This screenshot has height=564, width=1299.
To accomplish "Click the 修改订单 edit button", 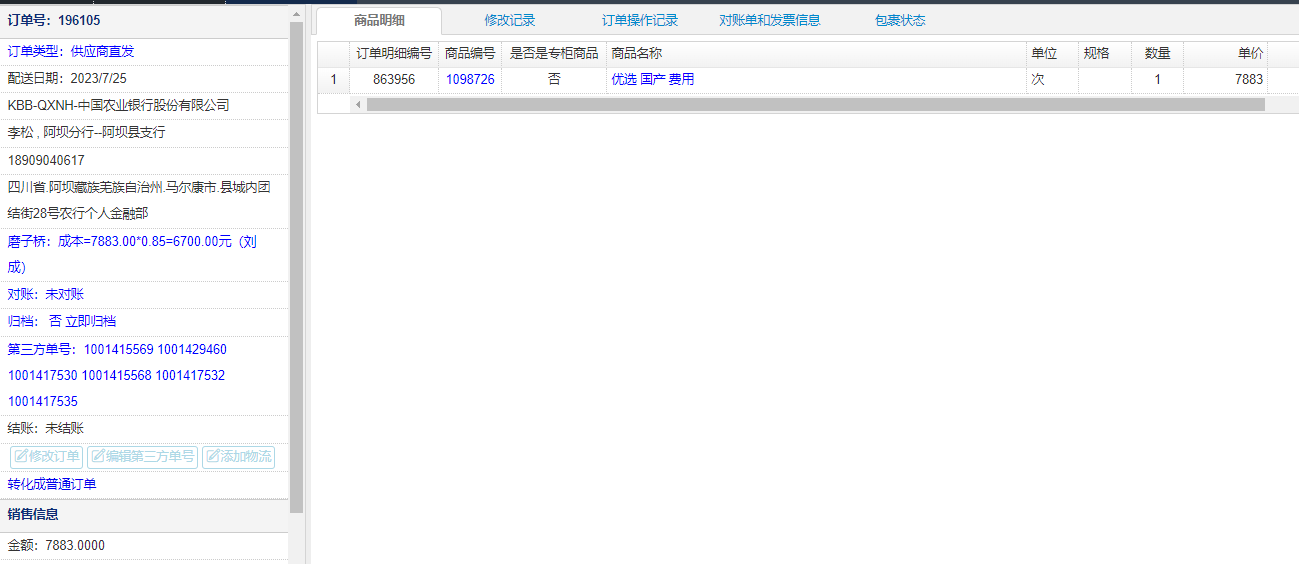I will tap(47, 457).
